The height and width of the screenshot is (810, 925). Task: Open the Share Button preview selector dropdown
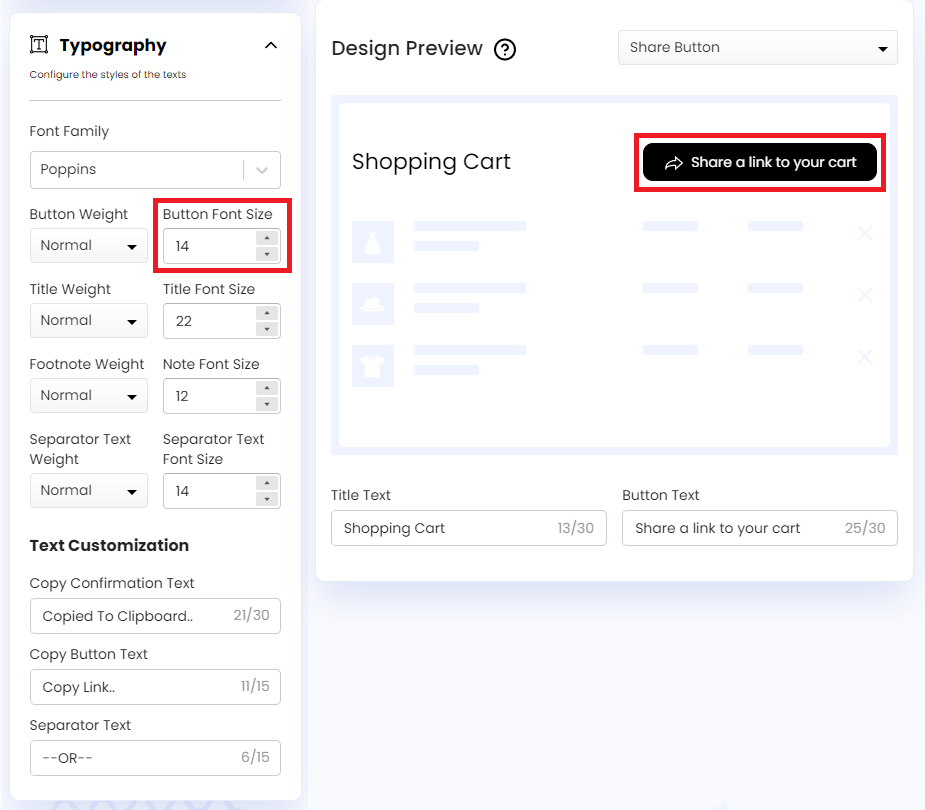[757, 48]
